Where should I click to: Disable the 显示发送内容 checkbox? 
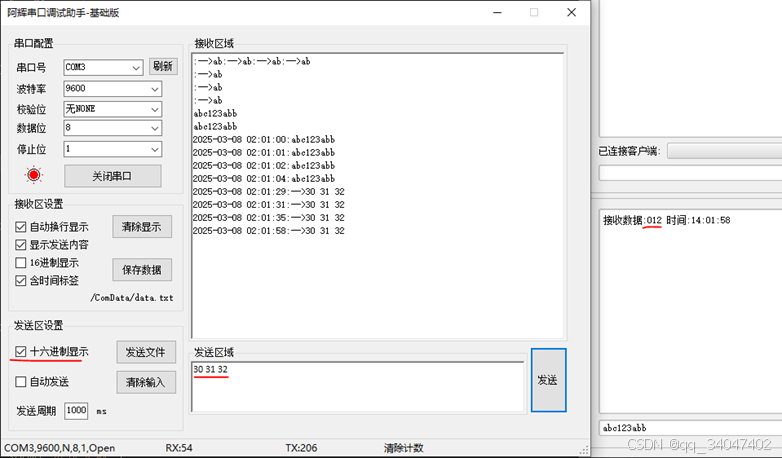(x=21, y=245)
